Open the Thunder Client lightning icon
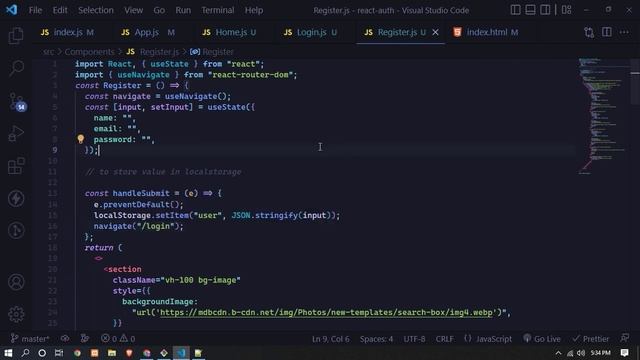This screenshot has width=640, height=360. click(16, 198)
